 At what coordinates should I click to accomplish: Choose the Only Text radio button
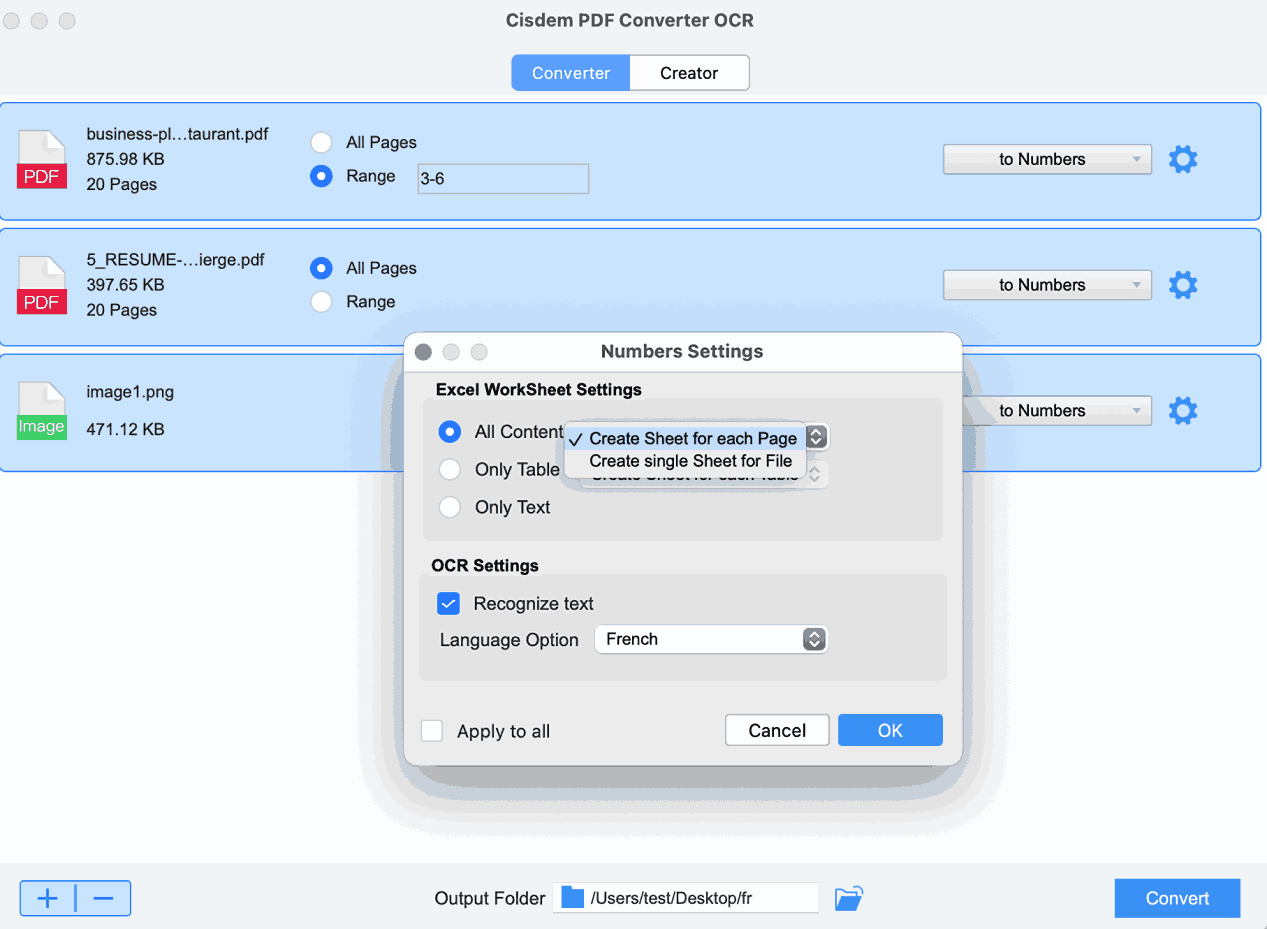point(450,507)
